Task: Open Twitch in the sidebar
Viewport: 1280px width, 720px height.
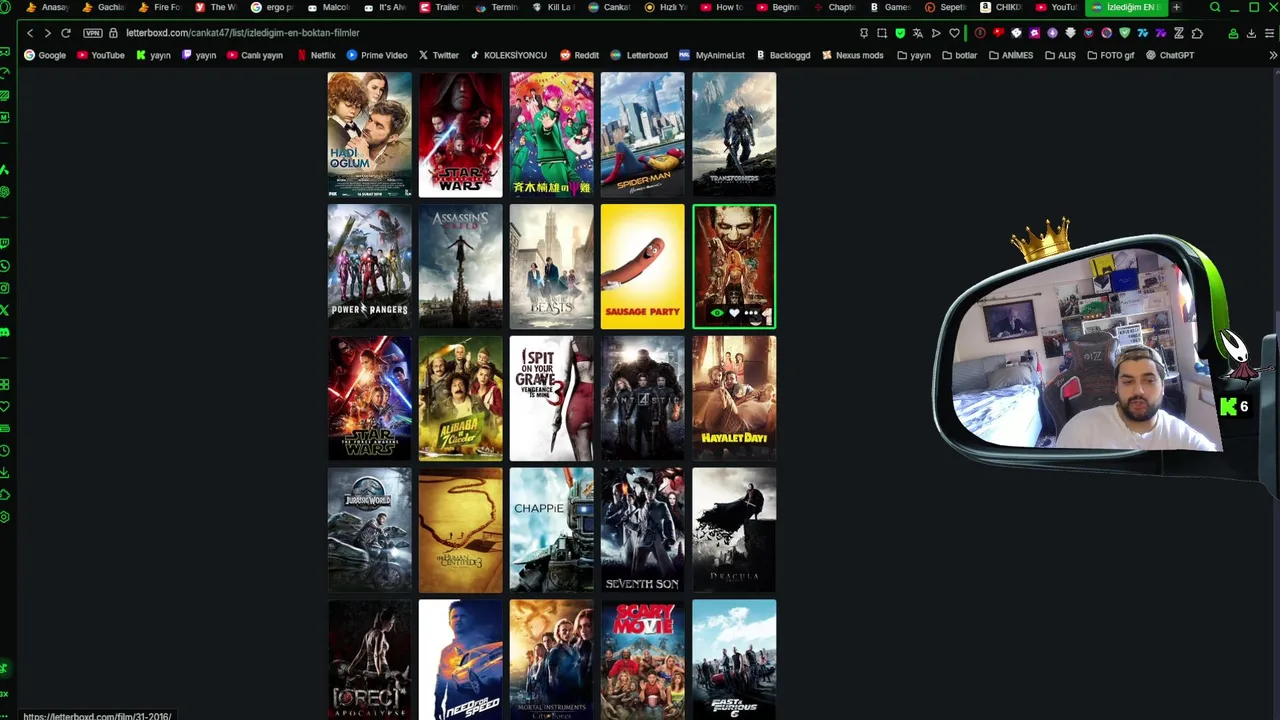Action: click(x=5, y=243)
